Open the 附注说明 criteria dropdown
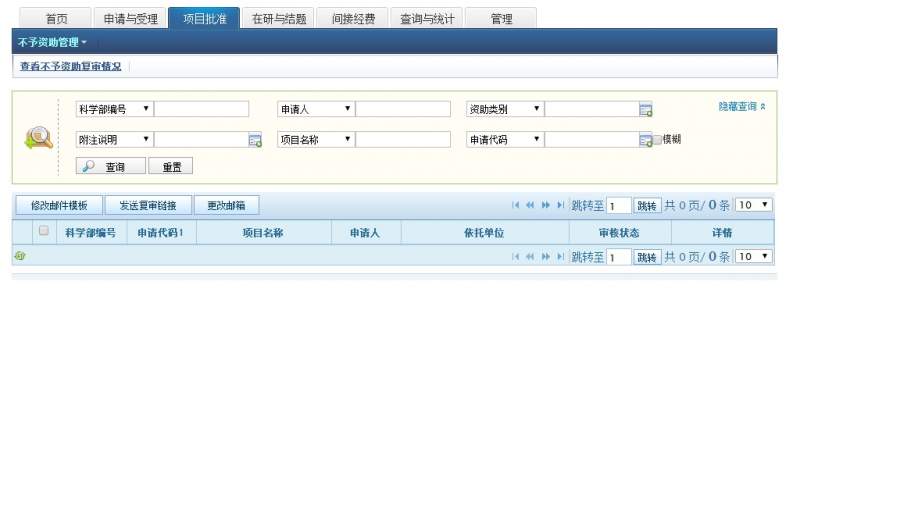Image resolution: width=900 pixels, height=506 pixels. tap(114, 139)
